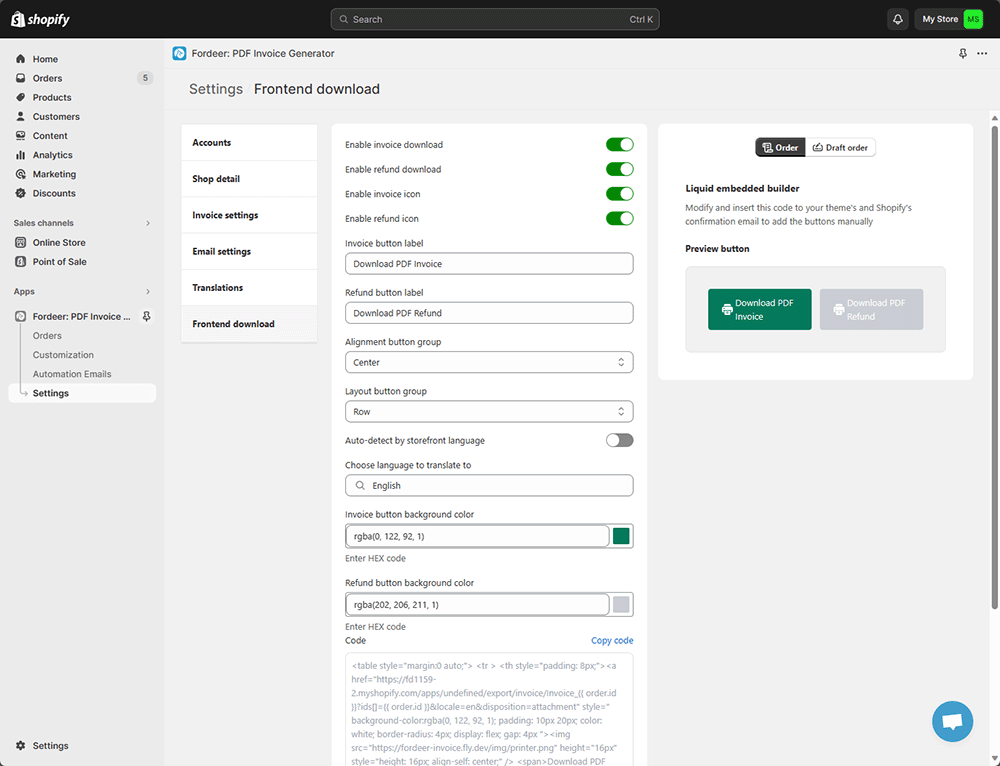Screen dimensions: 1000x766
Task: Open Accounts settings tab
Action: coord(249,143)
